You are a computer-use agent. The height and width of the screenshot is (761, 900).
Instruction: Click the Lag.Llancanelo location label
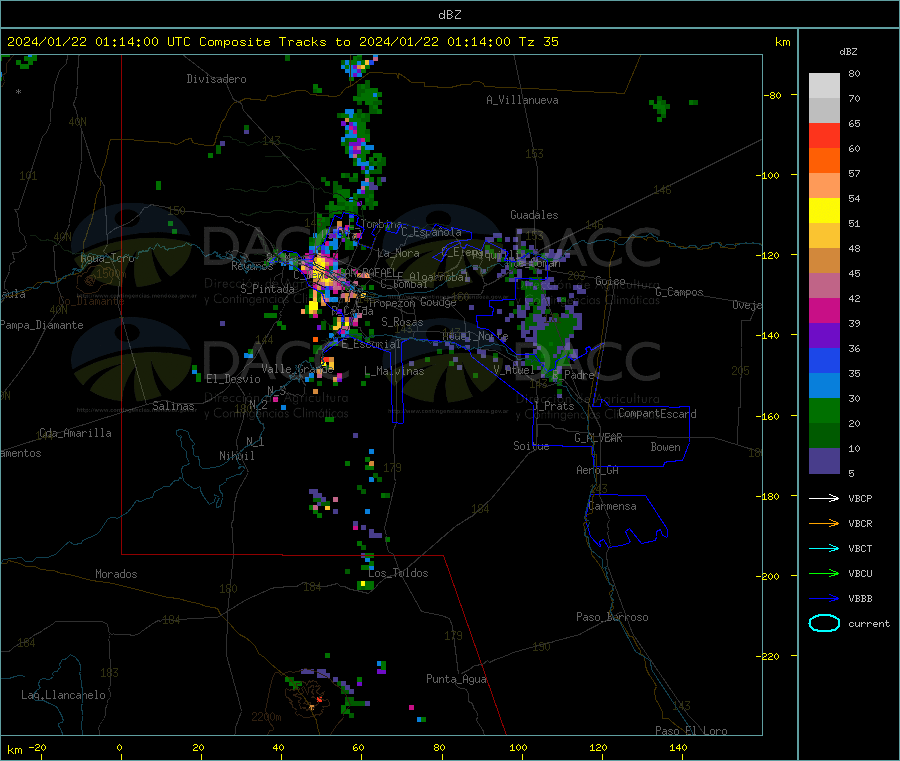(63, 695)
